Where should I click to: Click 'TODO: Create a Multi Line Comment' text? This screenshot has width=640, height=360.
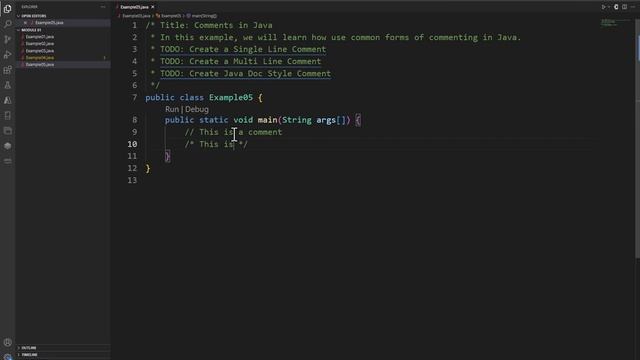pyautogui.click(x=240, y=62)
